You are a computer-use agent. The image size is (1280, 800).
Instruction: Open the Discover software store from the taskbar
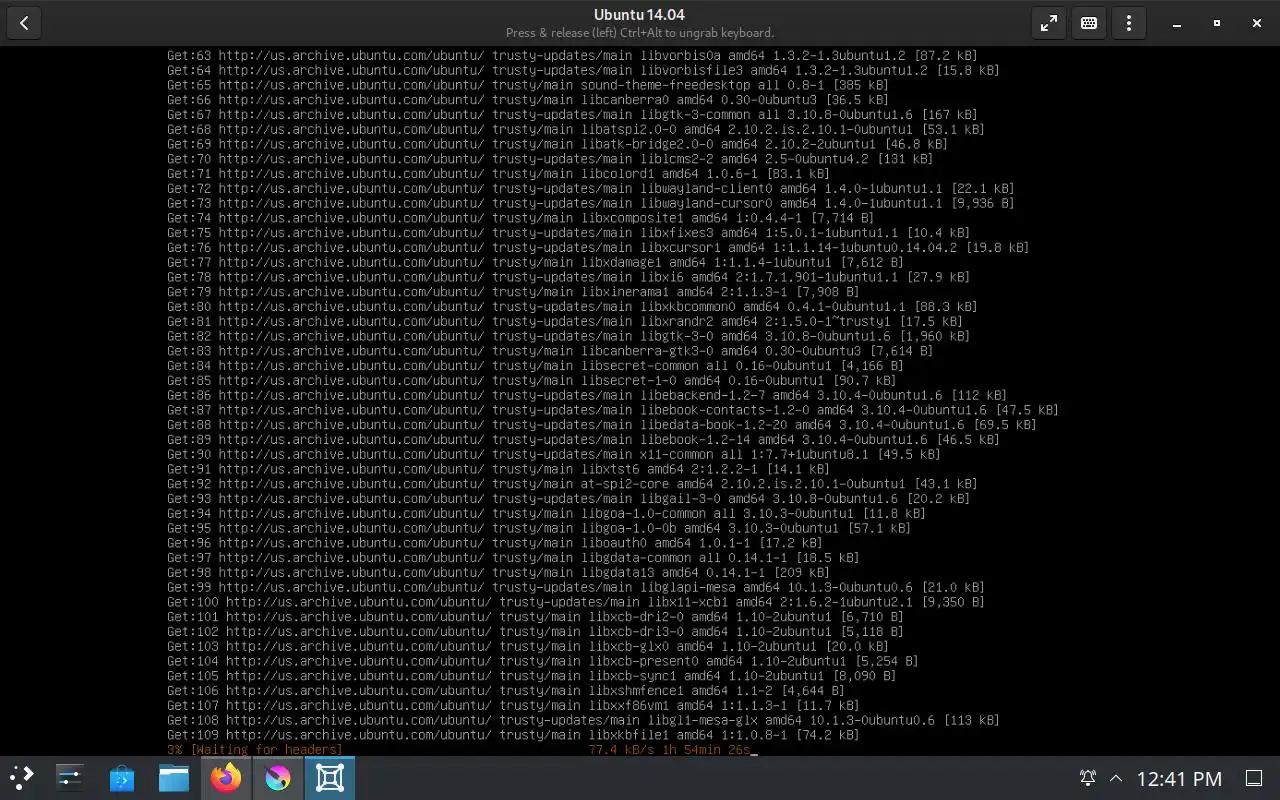[122, 777]
